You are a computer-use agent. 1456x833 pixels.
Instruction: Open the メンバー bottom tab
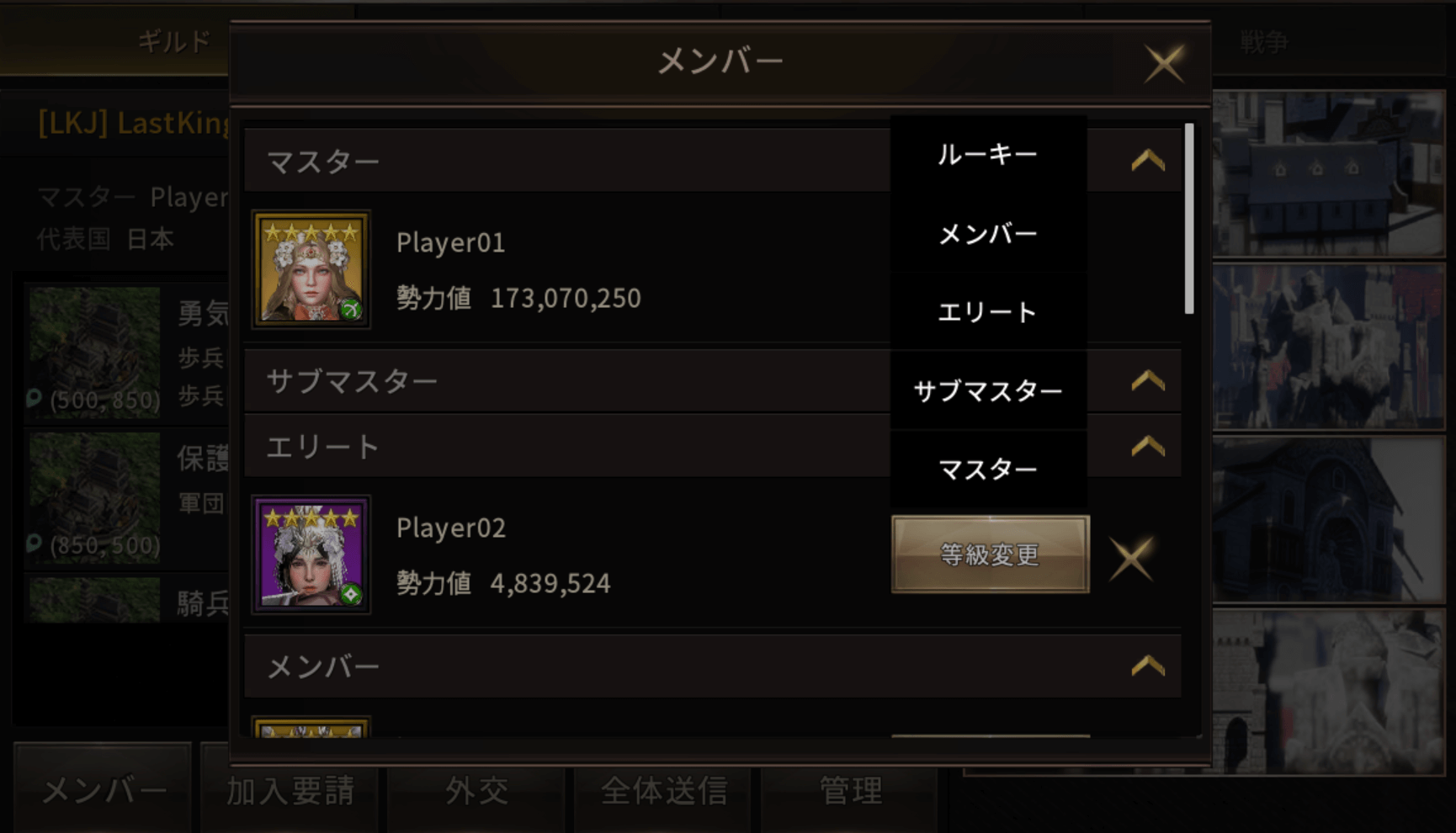coord(104,789)
